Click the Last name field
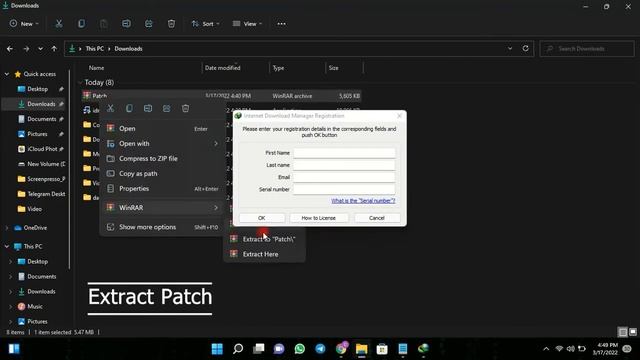 tap(344, 165)
